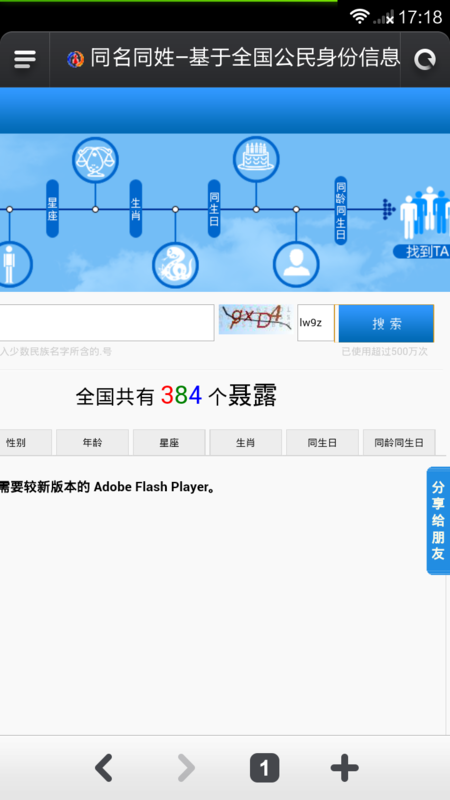Open the browser hamburger menu

coord(24,60)
